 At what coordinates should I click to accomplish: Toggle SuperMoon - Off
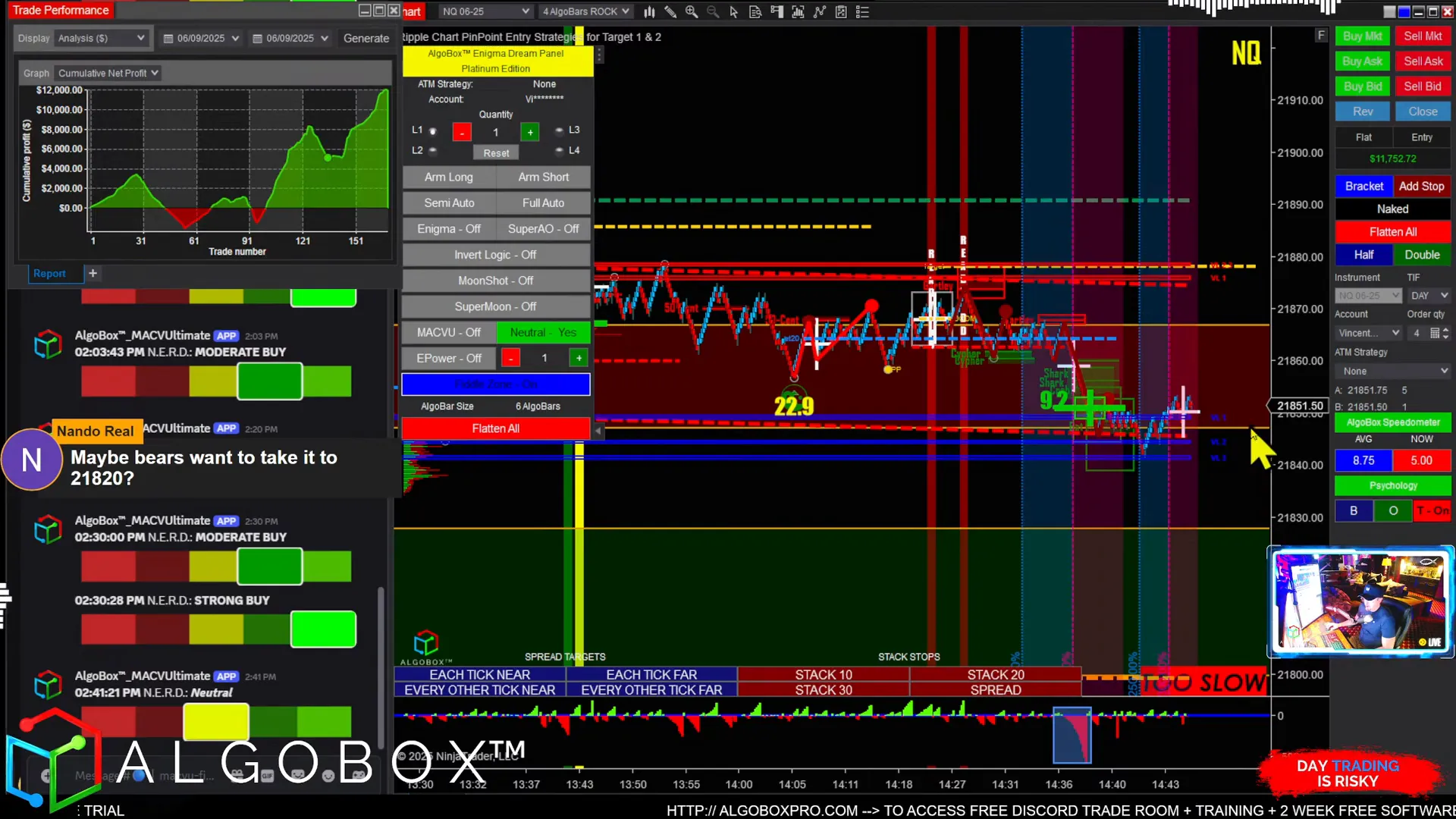point(496,306)
